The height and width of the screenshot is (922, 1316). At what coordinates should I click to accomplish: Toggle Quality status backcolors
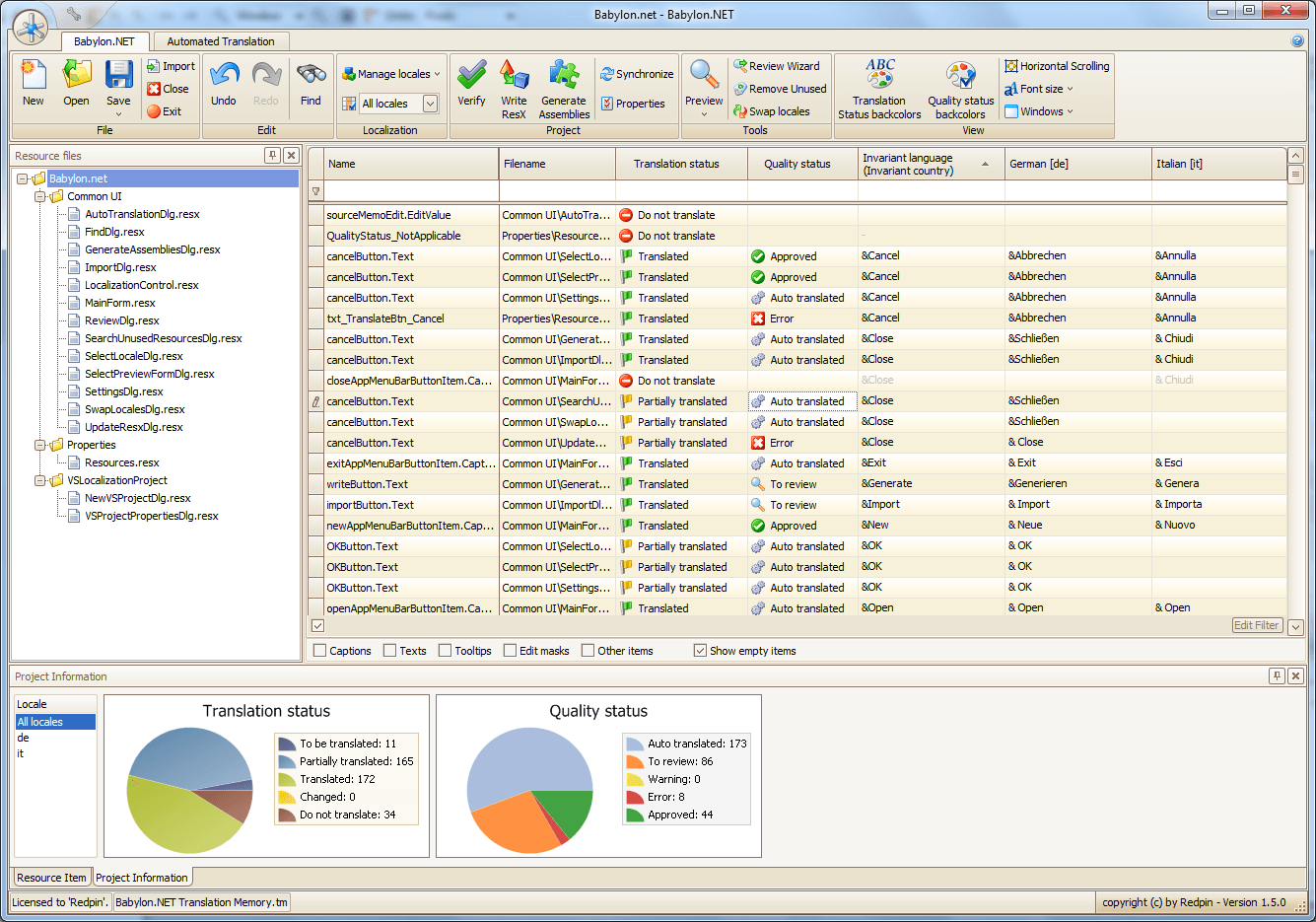pyautogui.click(x=960, y=88)
